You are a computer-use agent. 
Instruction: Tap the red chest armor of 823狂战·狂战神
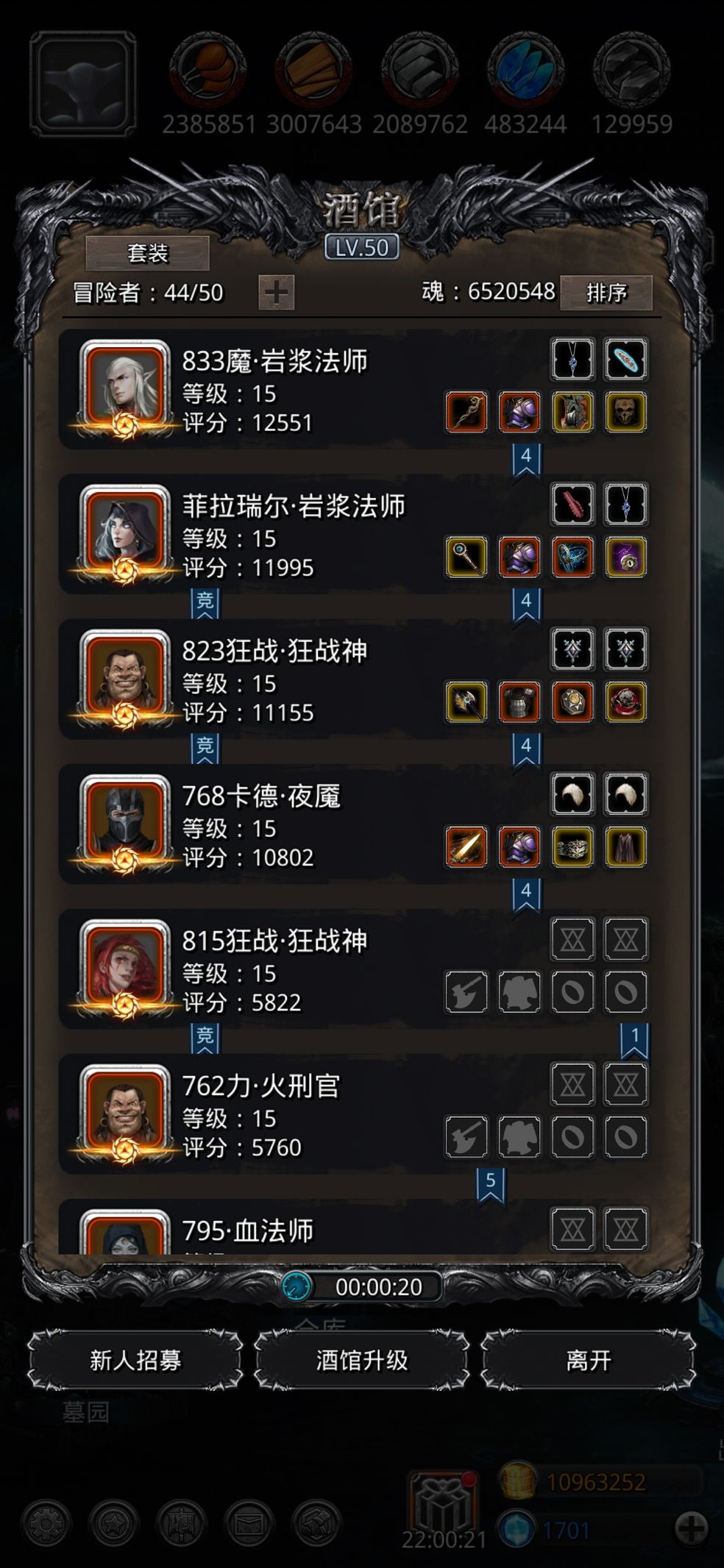click(x=519, y=702)
